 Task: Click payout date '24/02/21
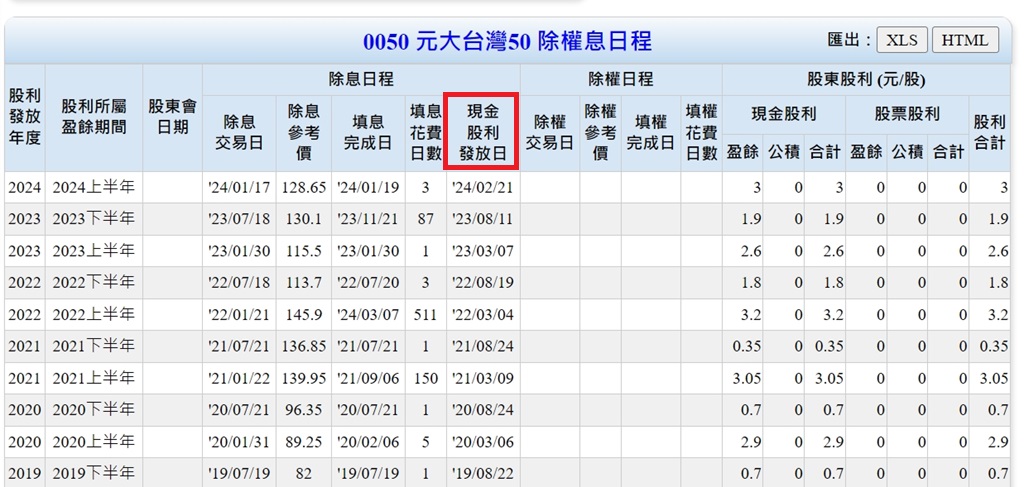[x=483, y=188]
